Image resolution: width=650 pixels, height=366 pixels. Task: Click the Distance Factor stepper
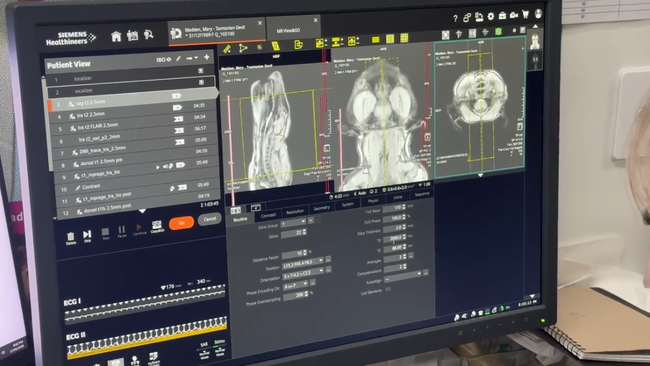click(305, 252)
